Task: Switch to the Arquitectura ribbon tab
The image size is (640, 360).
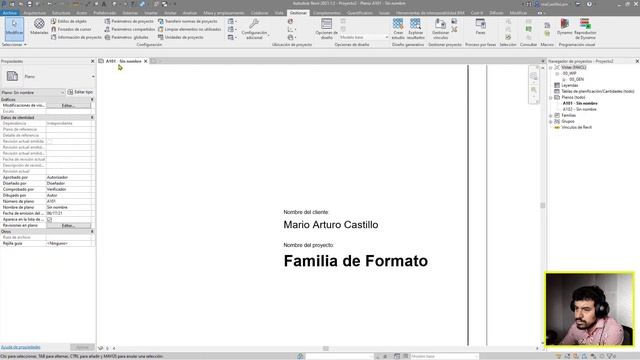Action: pyautogui.click(x=35, y=13)
